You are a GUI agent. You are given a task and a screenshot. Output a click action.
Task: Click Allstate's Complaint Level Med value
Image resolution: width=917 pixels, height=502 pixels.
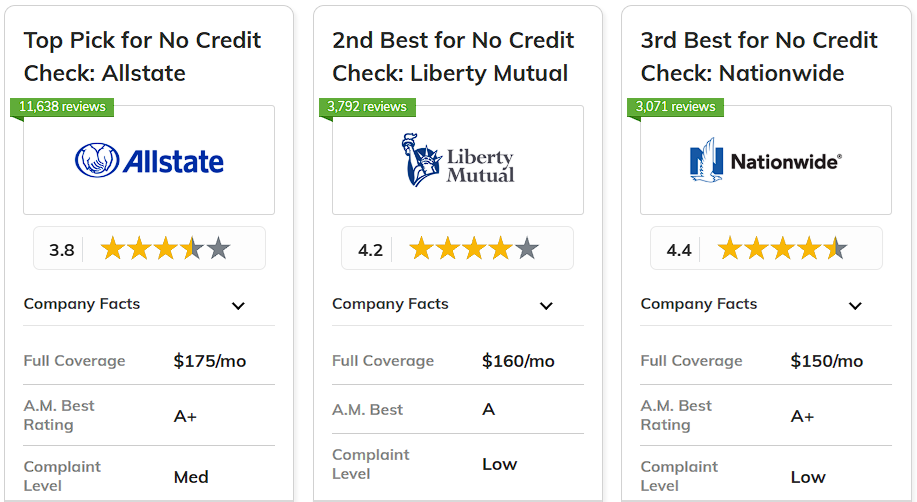tap(191, 477)
